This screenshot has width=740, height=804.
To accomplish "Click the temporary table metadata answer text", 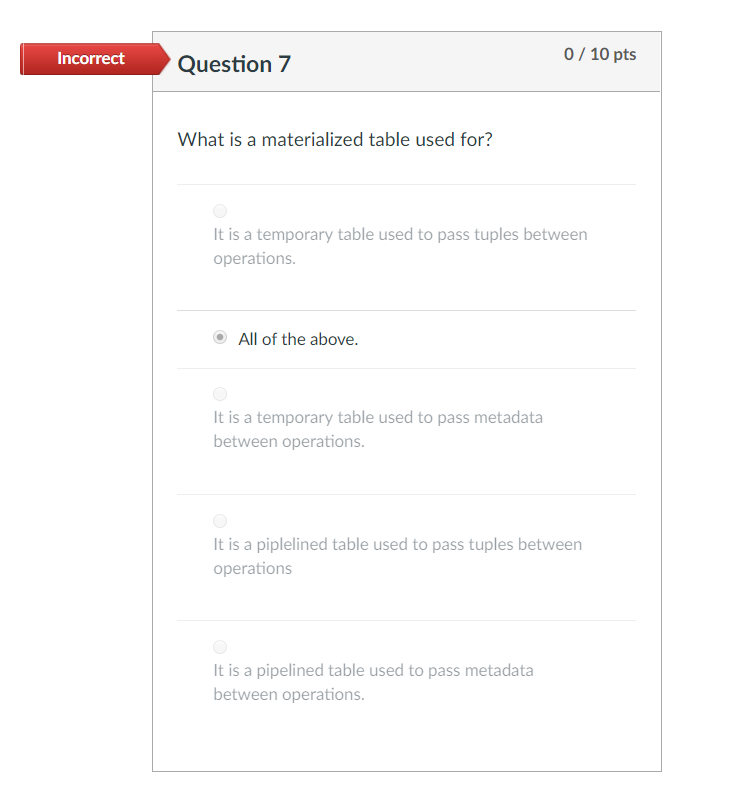I will (x=378, y=428).
